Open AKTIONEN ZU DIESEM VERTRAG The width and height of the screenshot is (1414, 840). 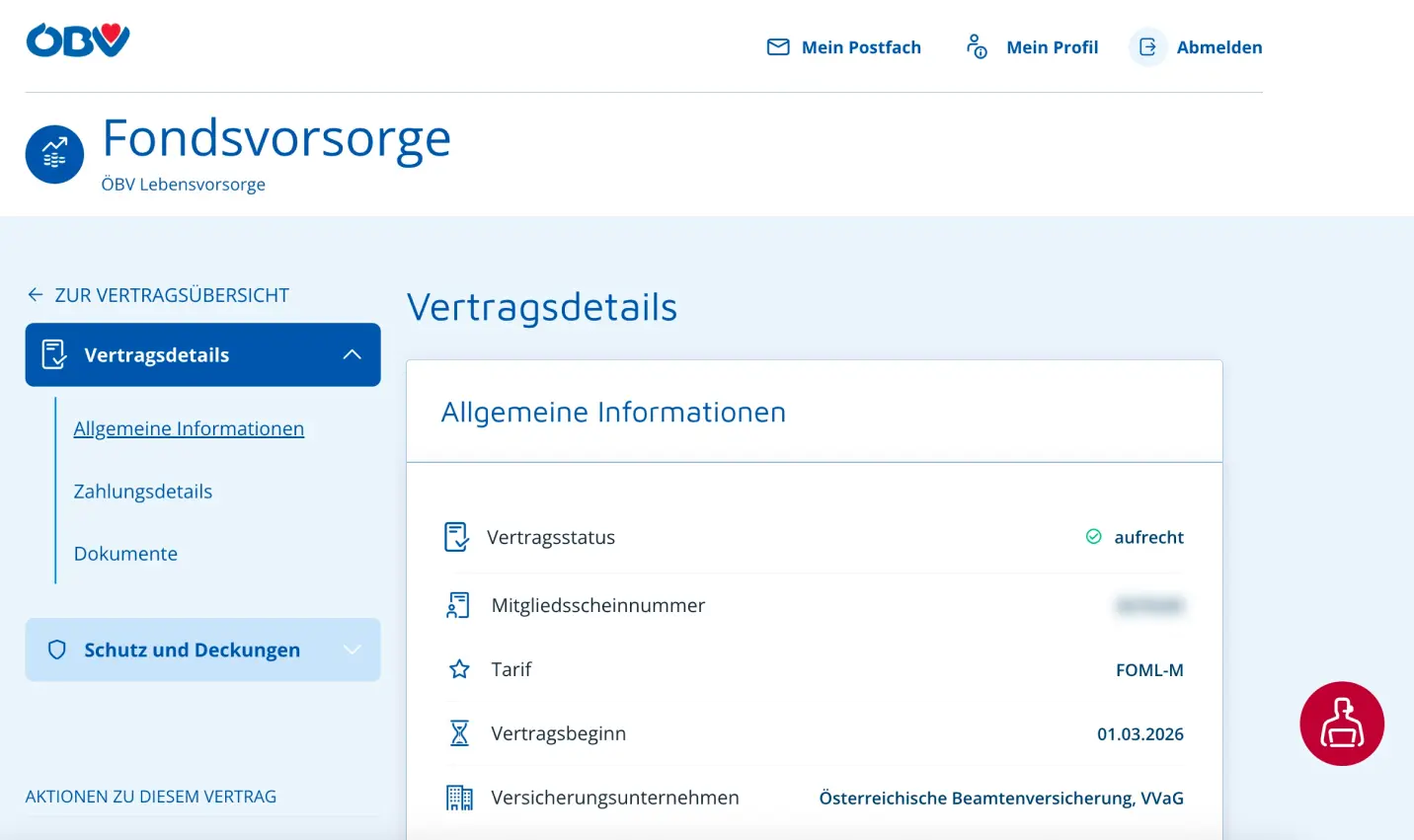click(x=151, y=796)
